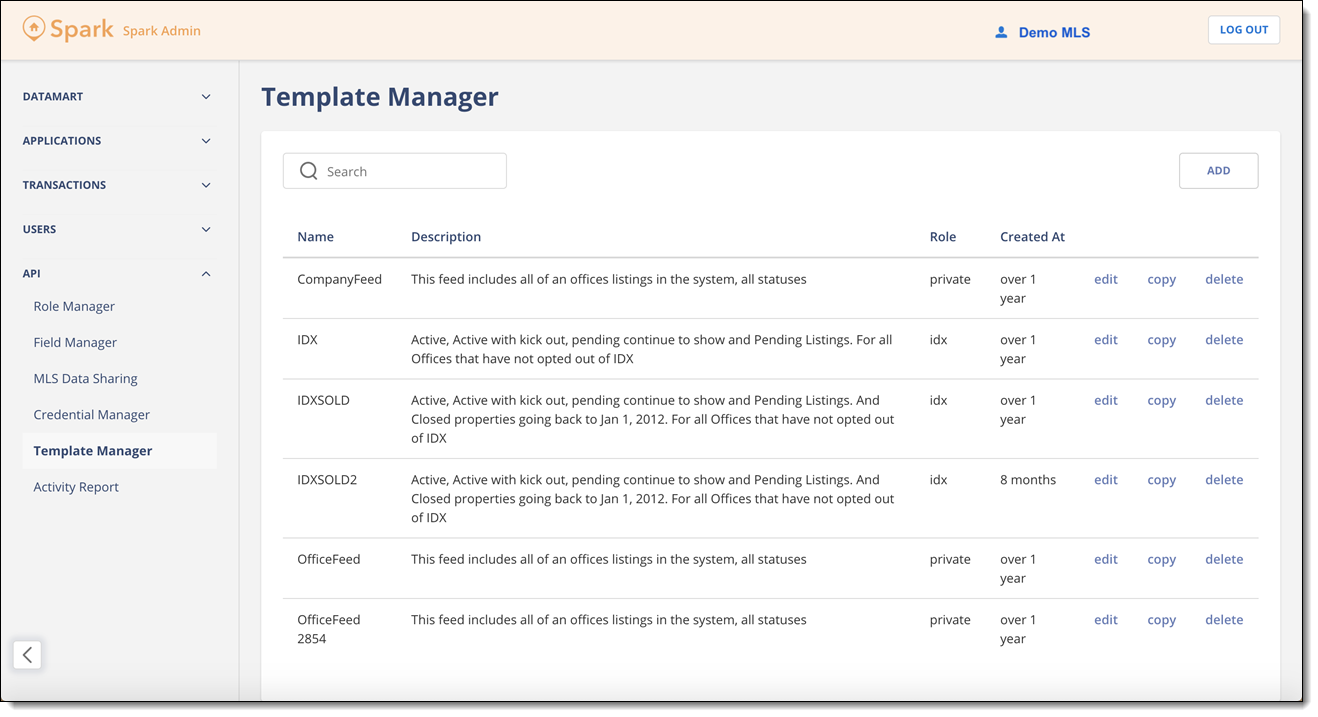1318x717 pixels.
Task: Copy the IDX template
Action: (x=1161, y=340)
